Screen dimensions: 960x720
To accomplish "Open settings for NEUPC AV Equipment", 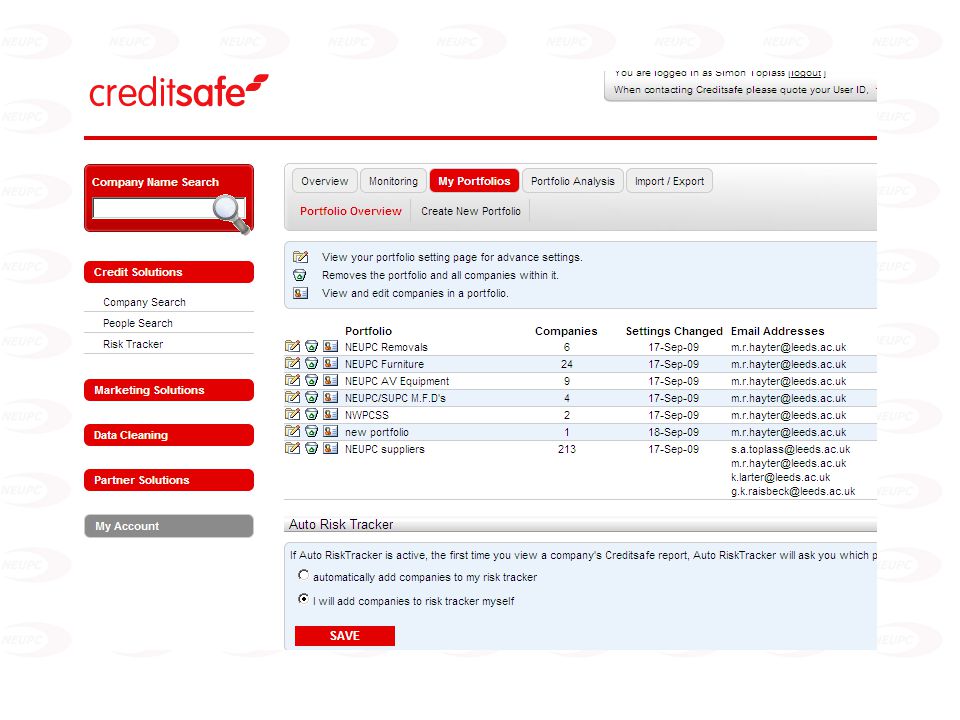I will [x=293, y=381].
